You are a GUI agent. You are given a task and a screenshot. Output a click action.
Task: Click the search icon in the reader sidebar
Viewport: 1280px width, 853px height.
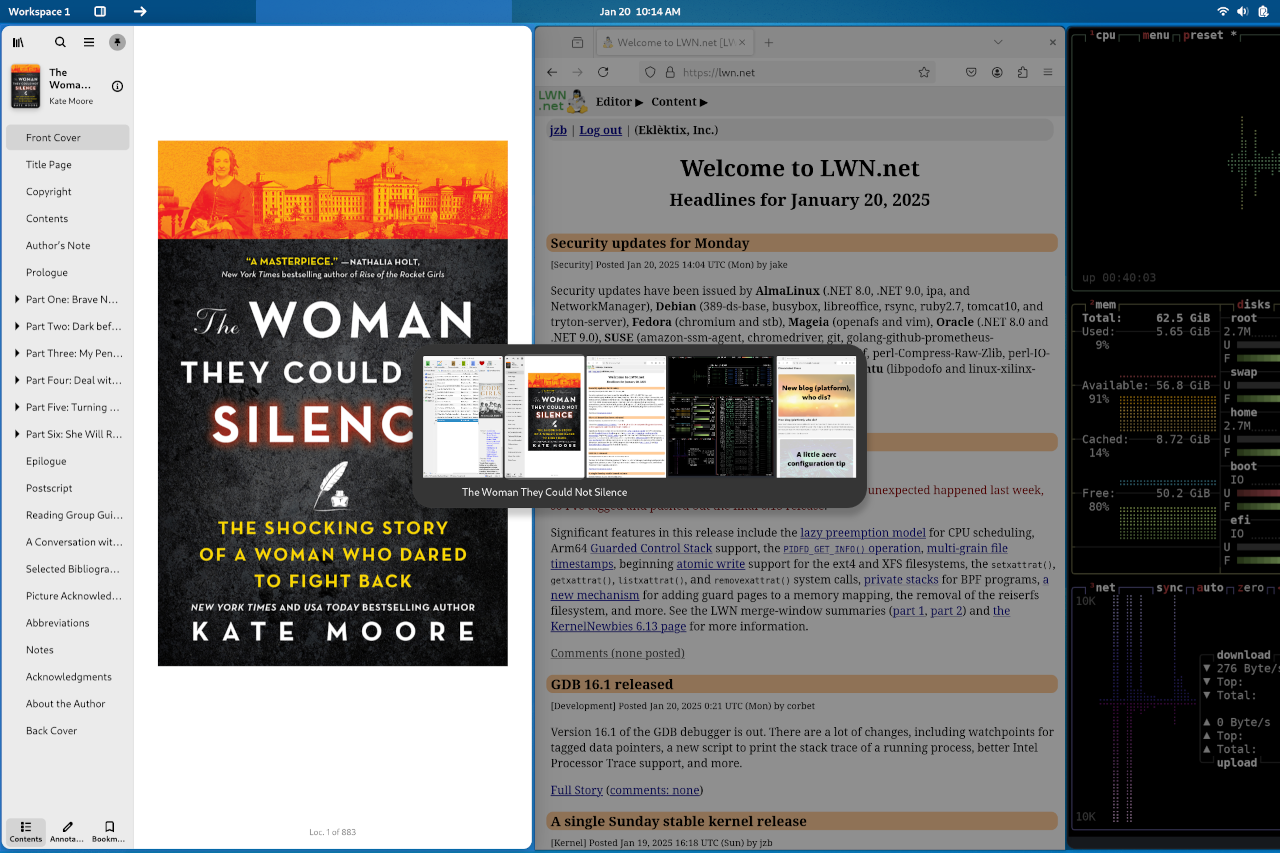(60, 42)
